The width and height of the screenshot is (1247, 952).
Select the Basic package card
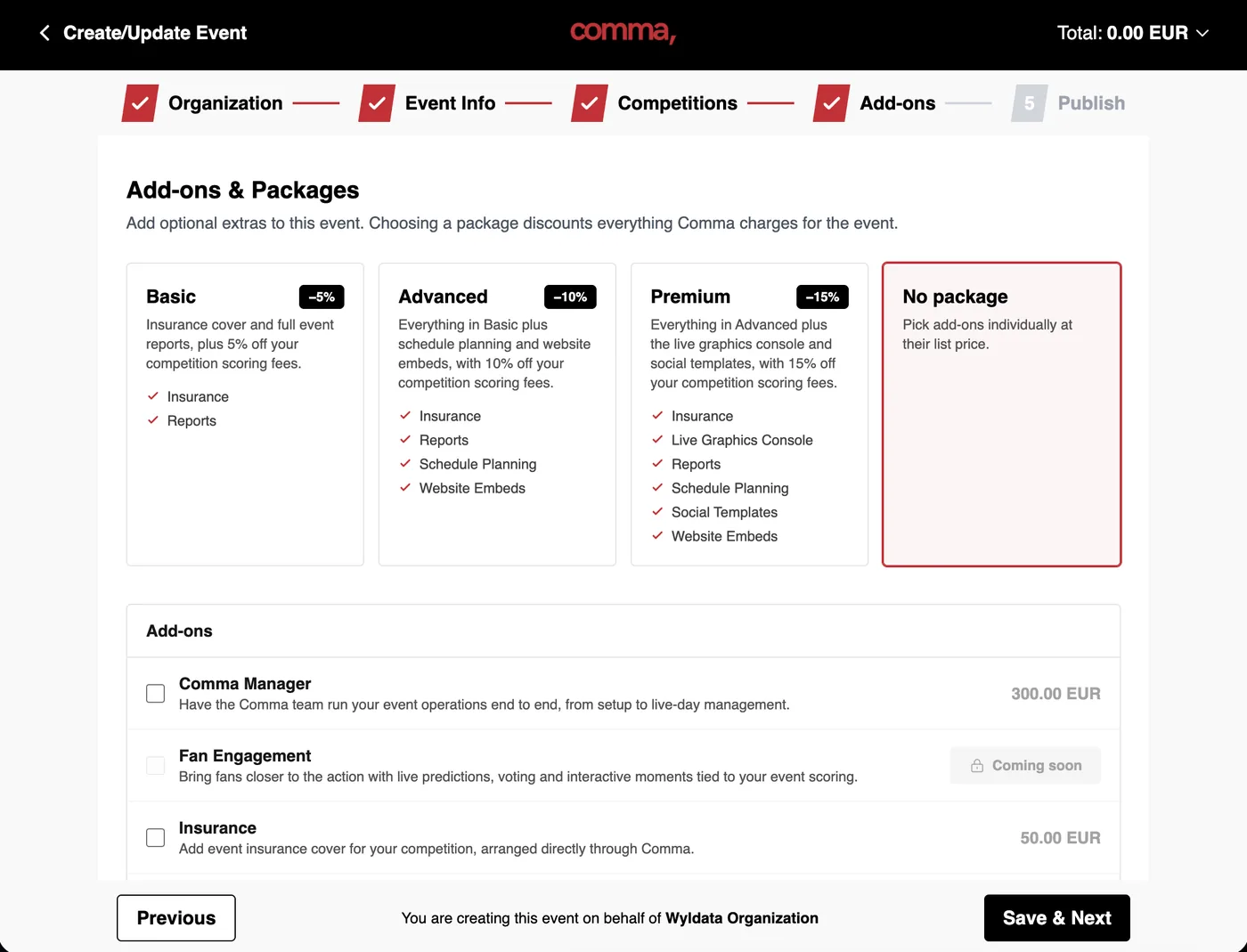click(245, 414)
